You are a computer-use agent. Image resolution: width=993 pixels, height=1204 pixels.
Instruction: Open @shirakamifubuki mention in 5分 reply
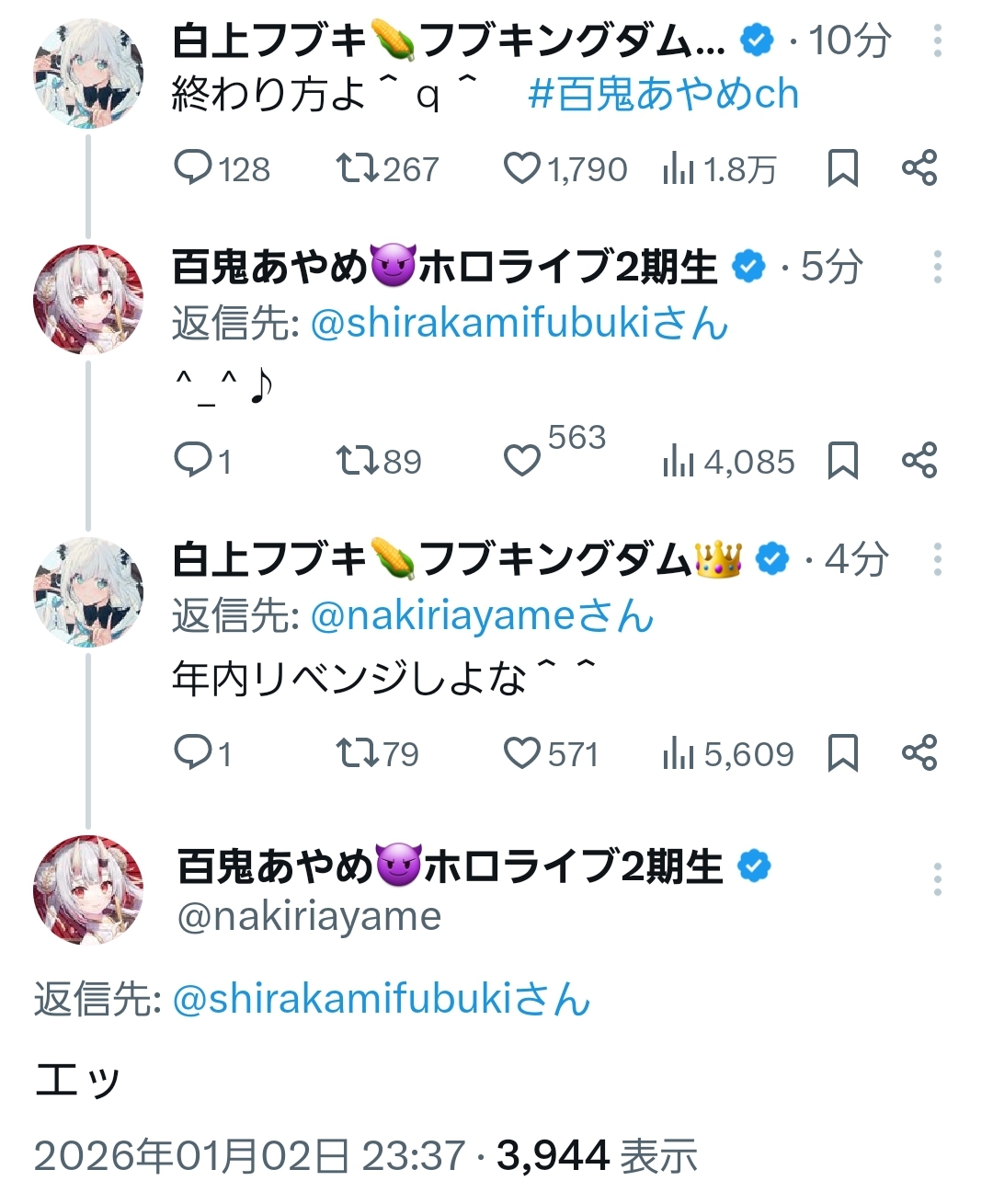[x=519, y=323]
